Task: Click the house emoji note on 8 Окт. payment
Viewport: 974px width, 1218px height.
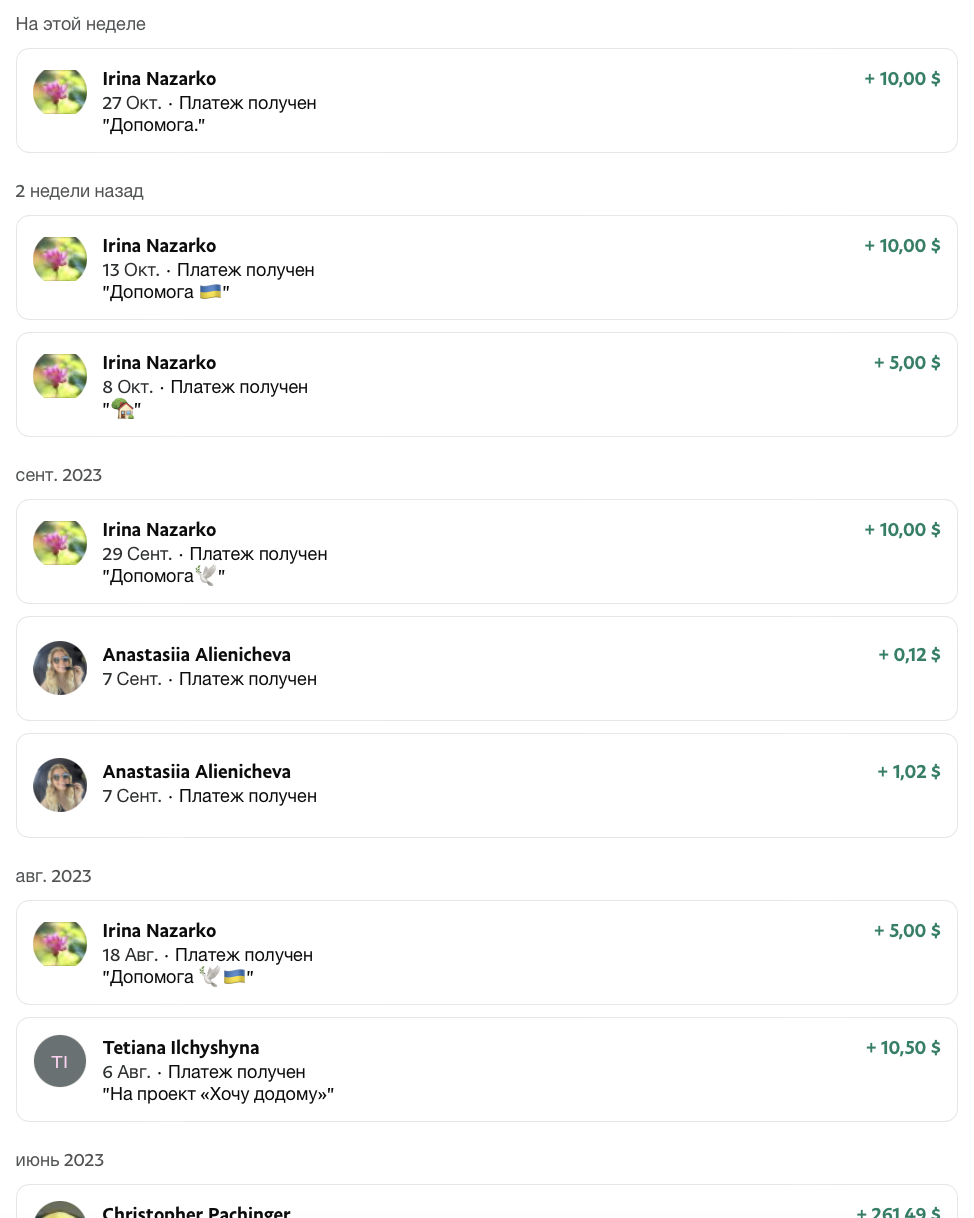Action: click(x=122, y=409)
